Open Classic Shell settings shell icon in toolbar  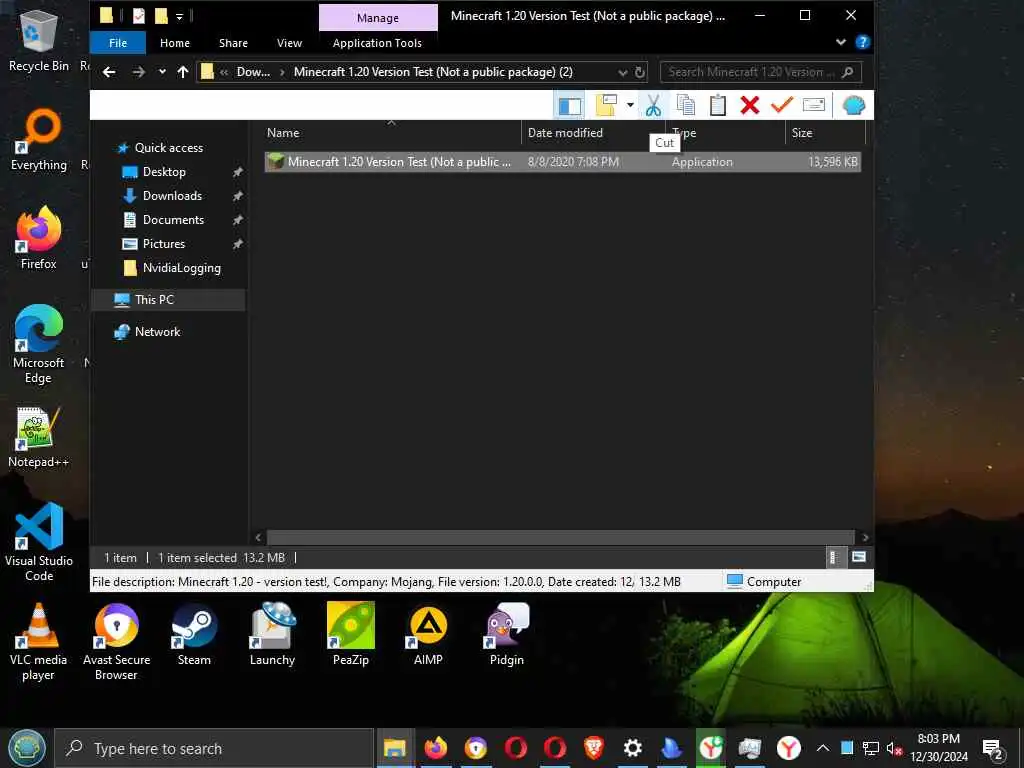click(854, 105)
